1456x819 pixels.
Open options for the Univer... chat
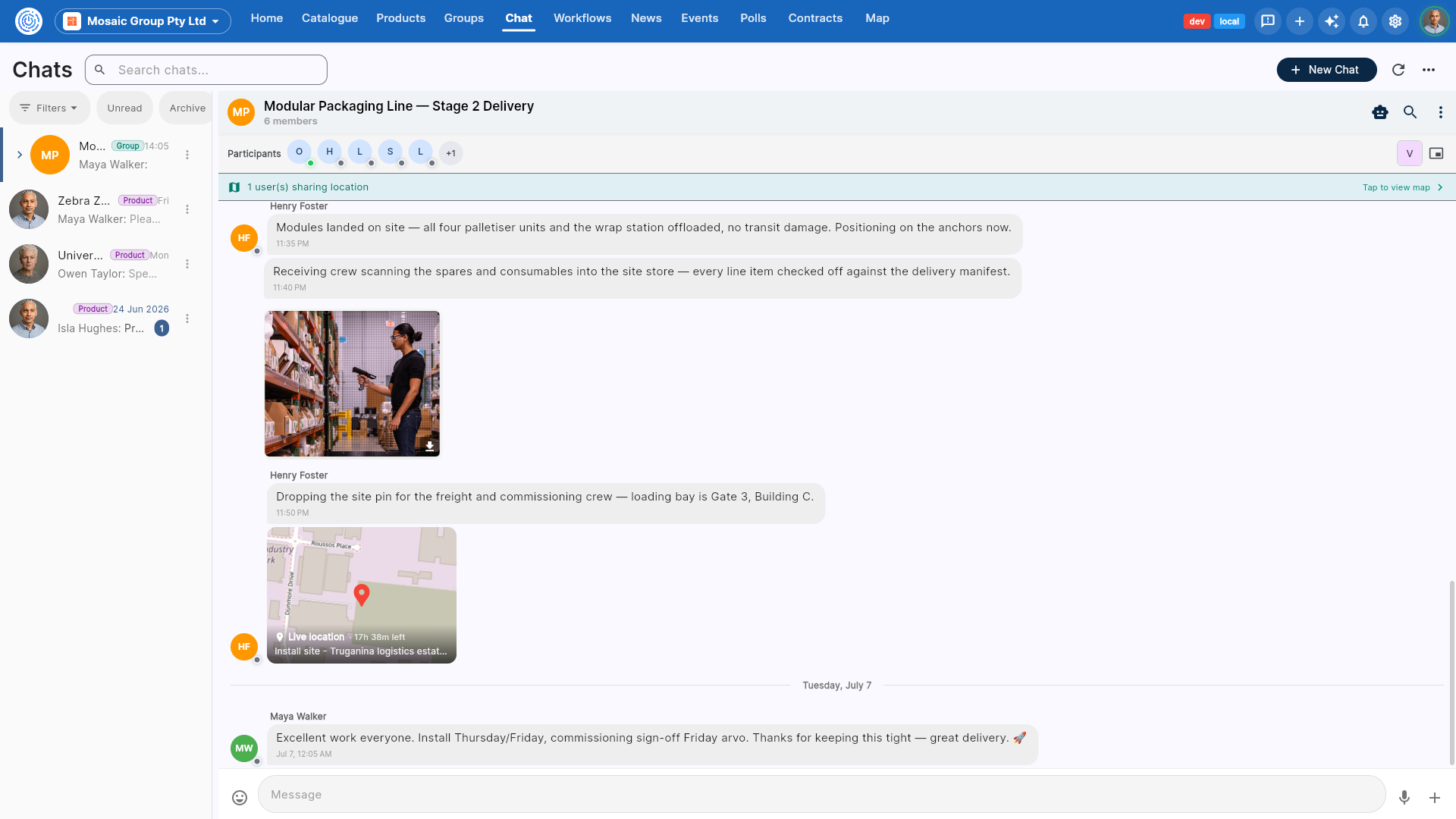coord(187,264)
